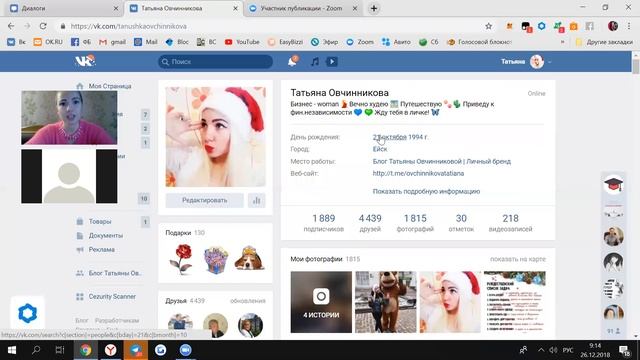
Task: Open the Windows Start menu
Action: tap(11, 350)
